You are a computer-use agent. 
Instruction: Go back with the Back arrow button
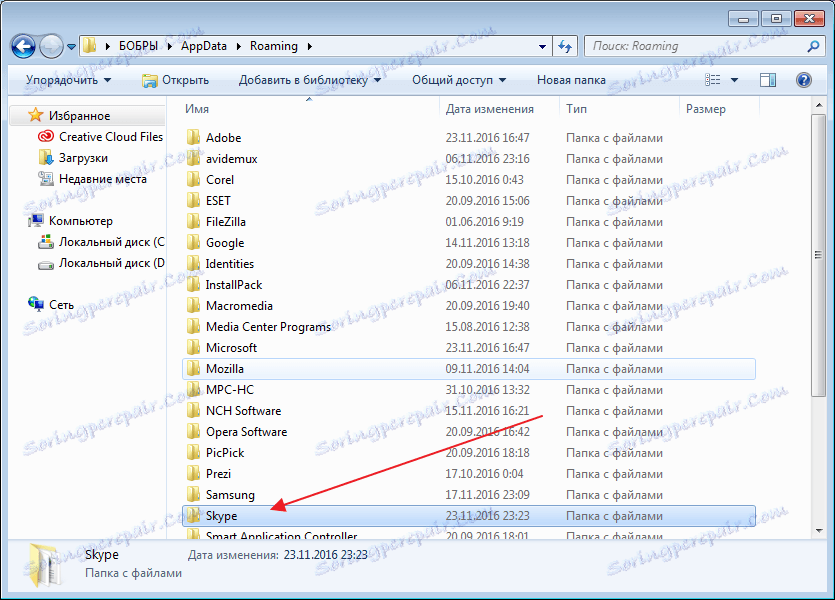(x=23, y=47)
